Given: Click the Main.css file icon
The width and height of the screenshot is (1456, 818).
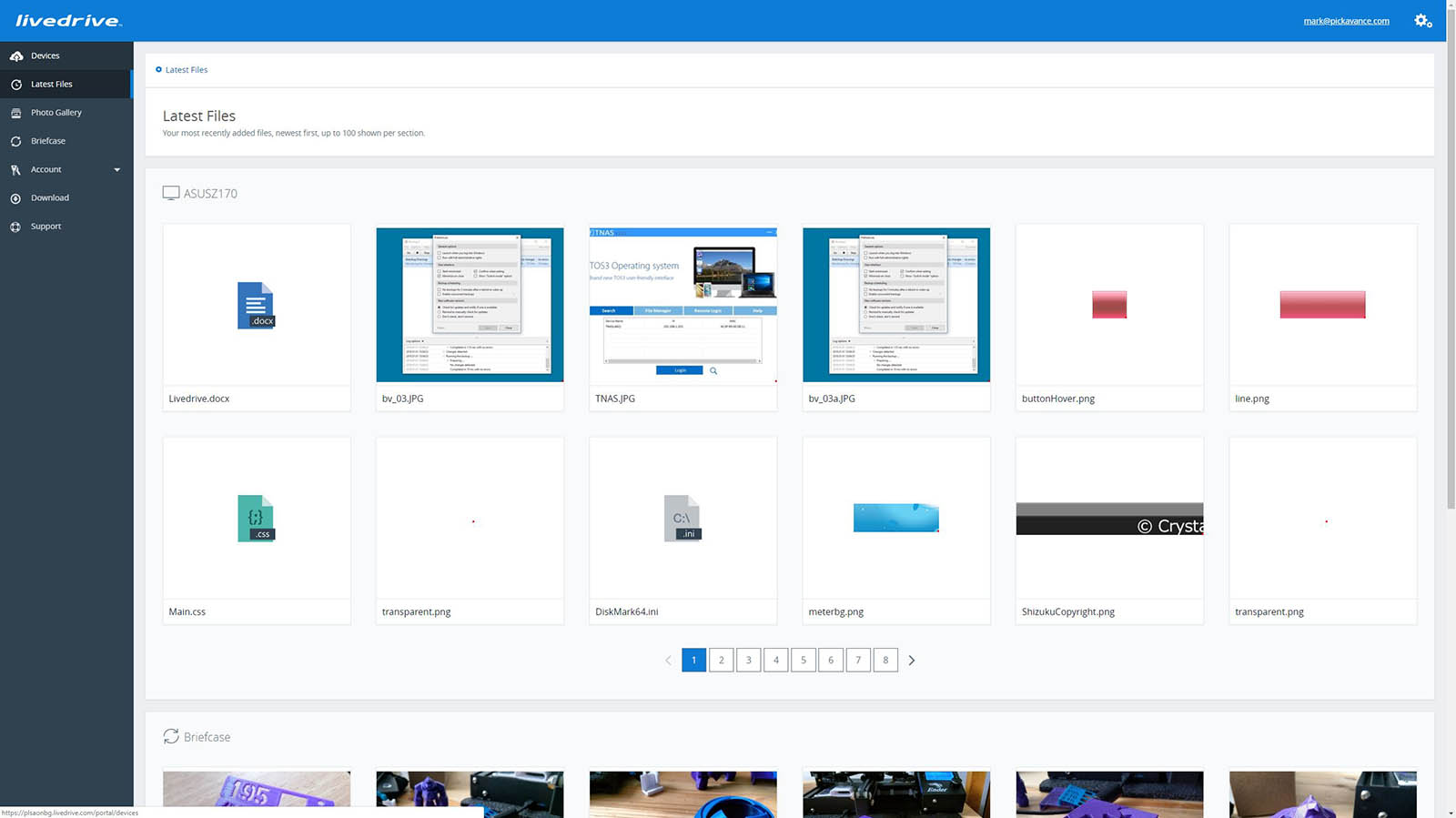Looking at the screenshot, I should (x=256, y=518).
